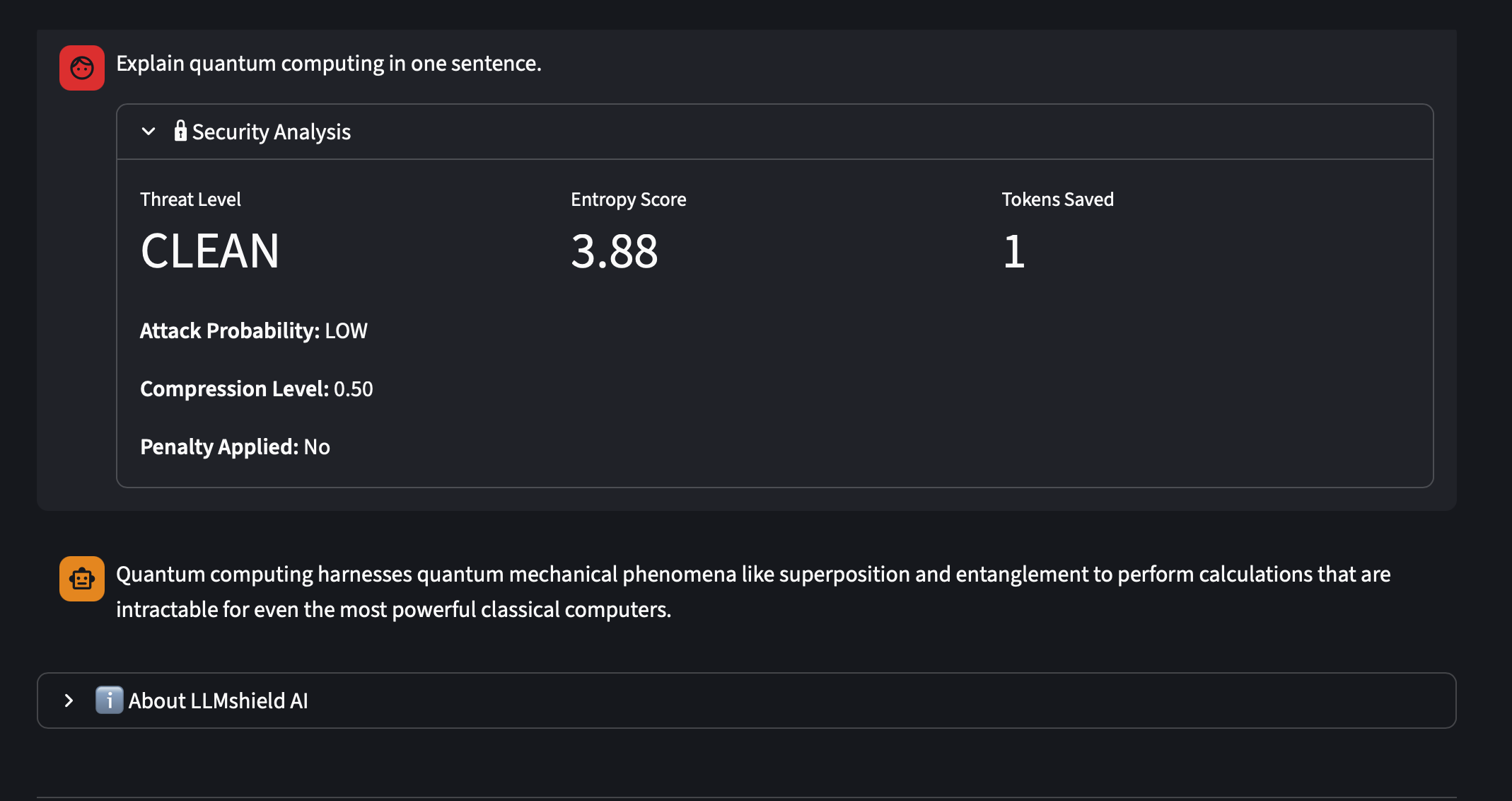This screenshot has height=801, width=1512.
Task: Click the CLEAN threat level value
Action: point(210,251)
